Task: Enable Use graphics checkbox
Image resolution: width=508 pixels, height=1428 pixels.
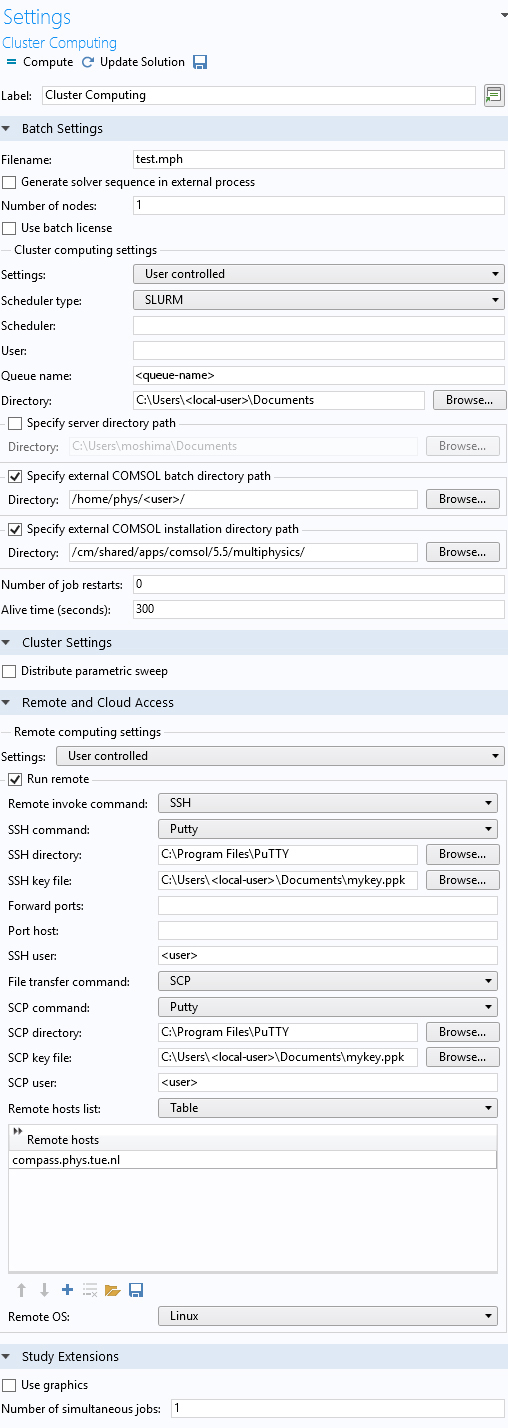Action: coord(9,1385)
